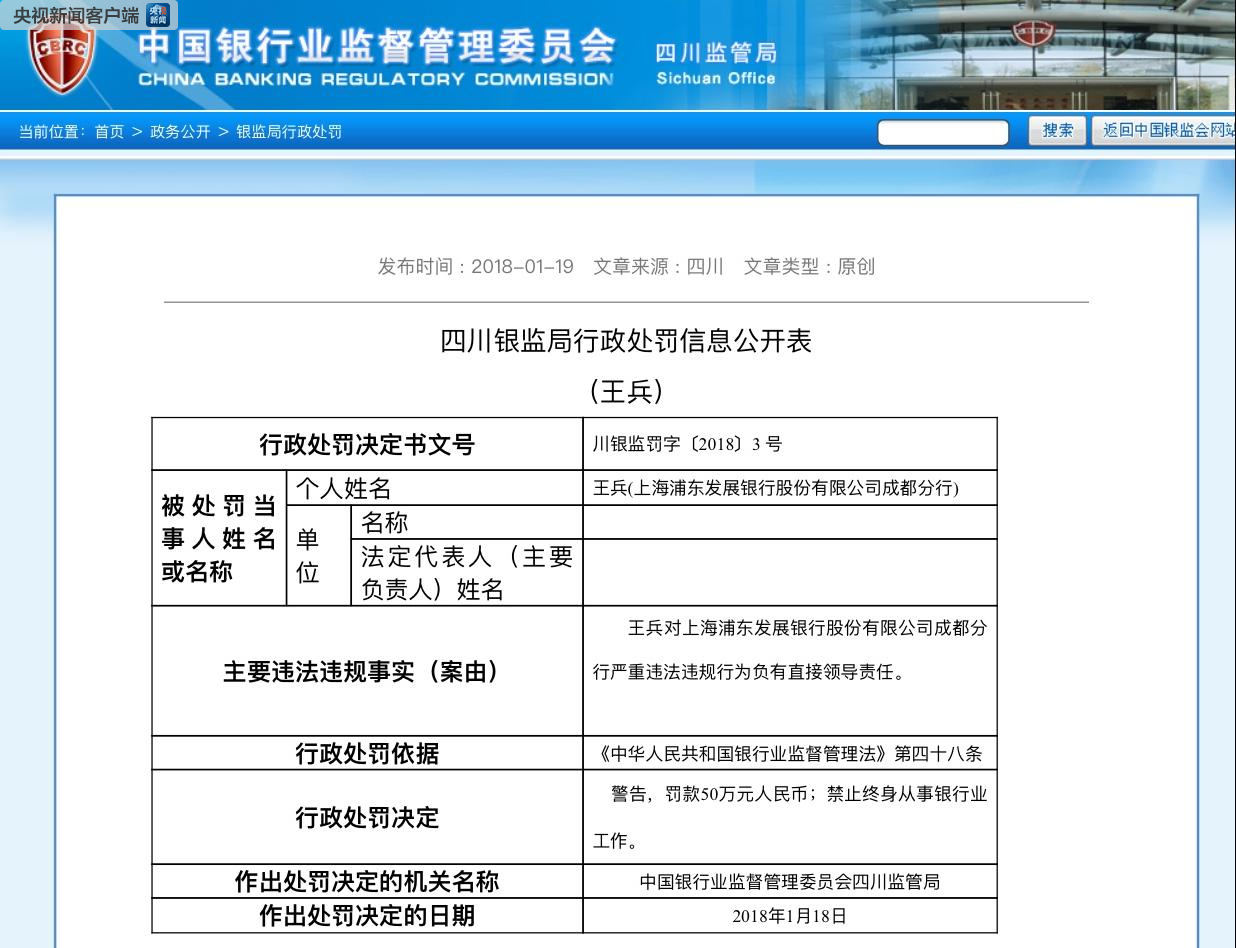
Task: Click the 搜索 button
Action: [x=1057, y=130]
